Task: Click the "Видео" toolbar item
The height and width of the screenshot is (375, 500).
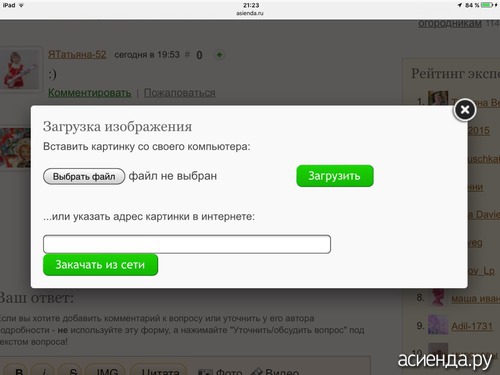Action: pyautogui.click(x=274, y=371)
